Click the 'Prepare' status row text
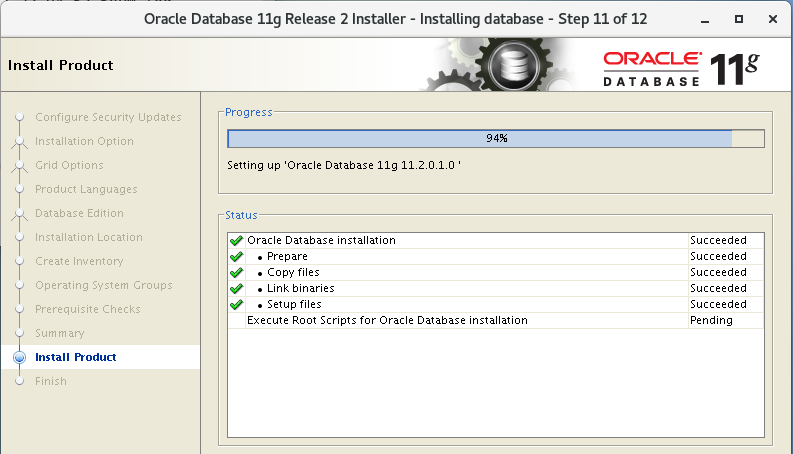 tap(287, 257)
